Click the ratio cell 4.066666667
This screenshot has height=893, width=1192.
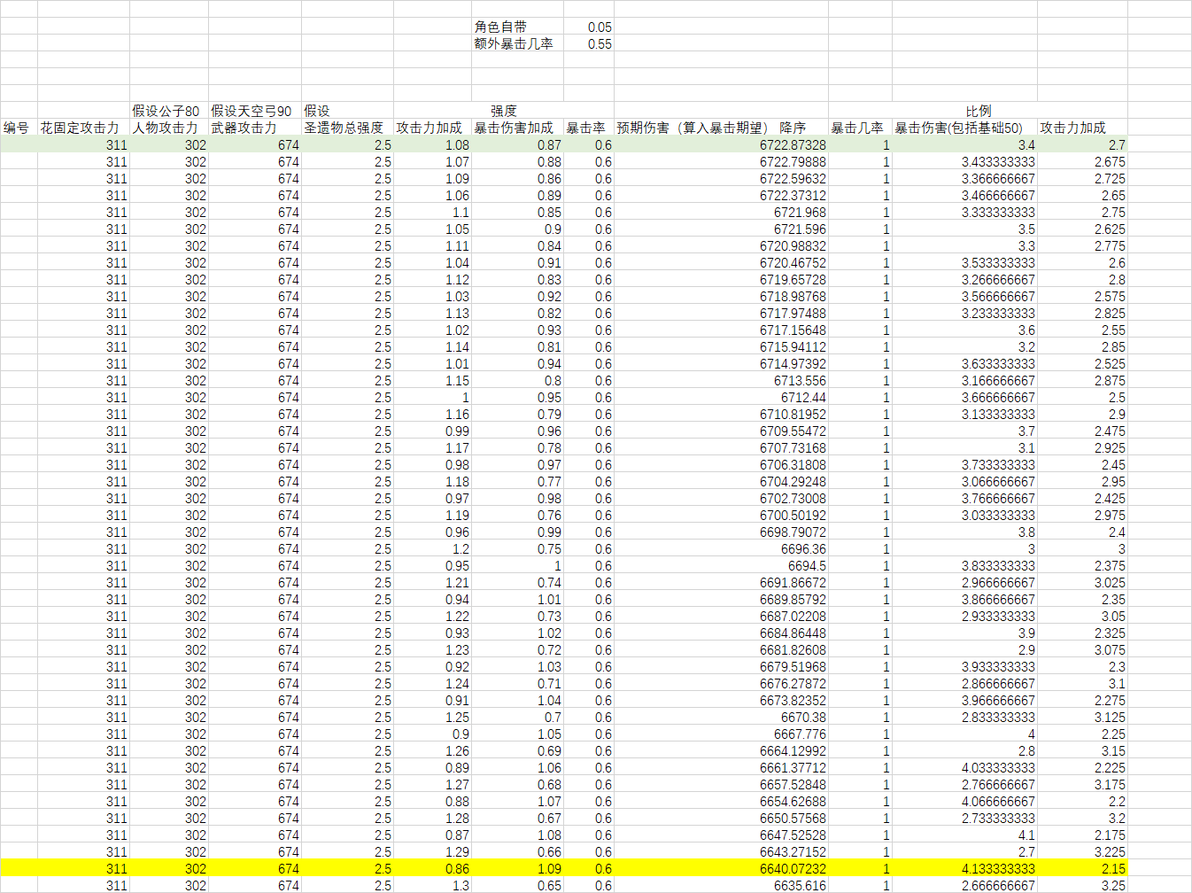[965, 801]
